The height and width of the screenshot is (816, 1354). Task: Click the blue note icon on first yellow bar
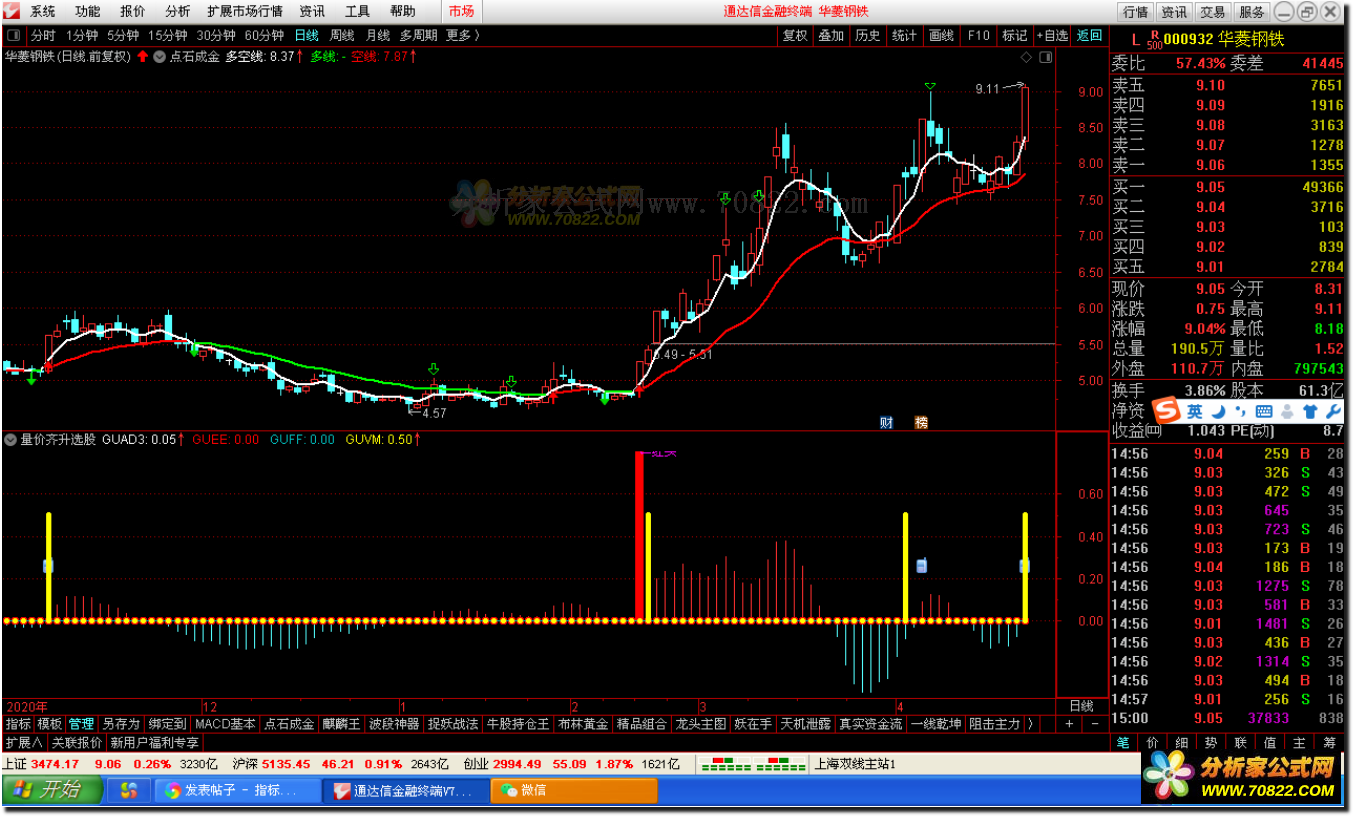pos(47,566)
